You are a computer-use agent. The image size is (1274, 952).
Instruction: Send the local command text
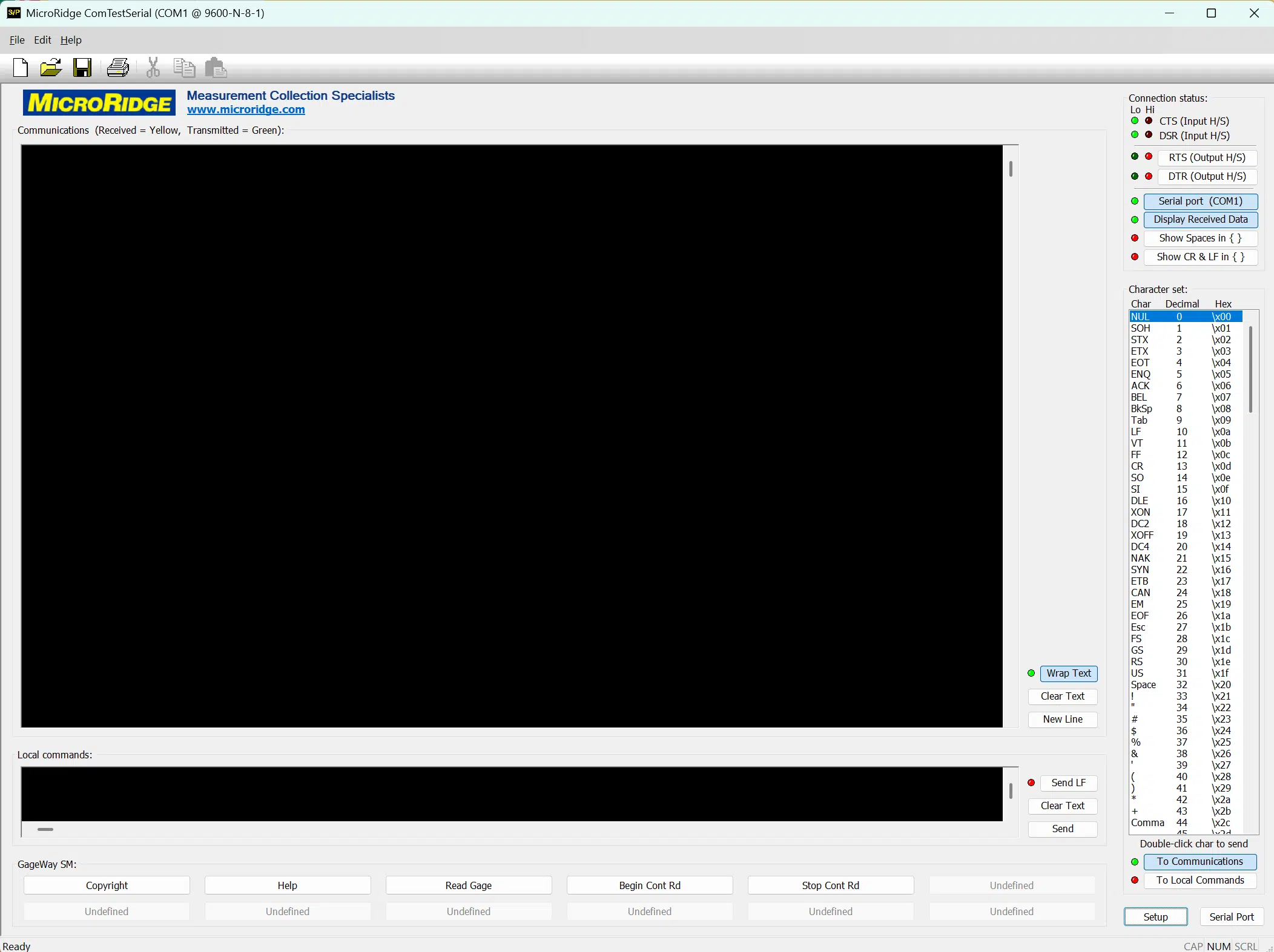tap(1061, 829)
